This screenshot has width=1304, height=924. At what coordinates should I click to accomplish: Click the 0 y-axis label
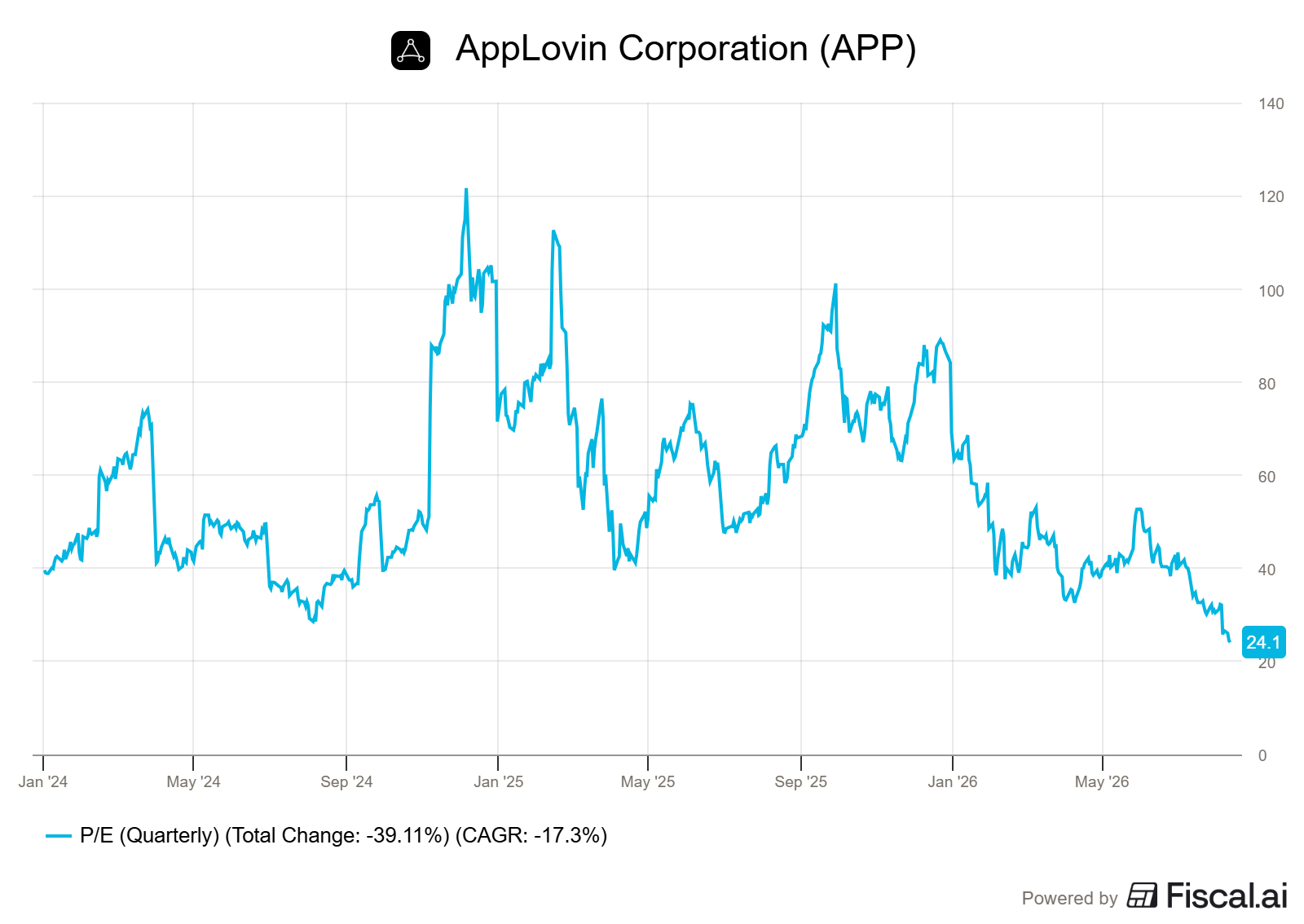1262,755
